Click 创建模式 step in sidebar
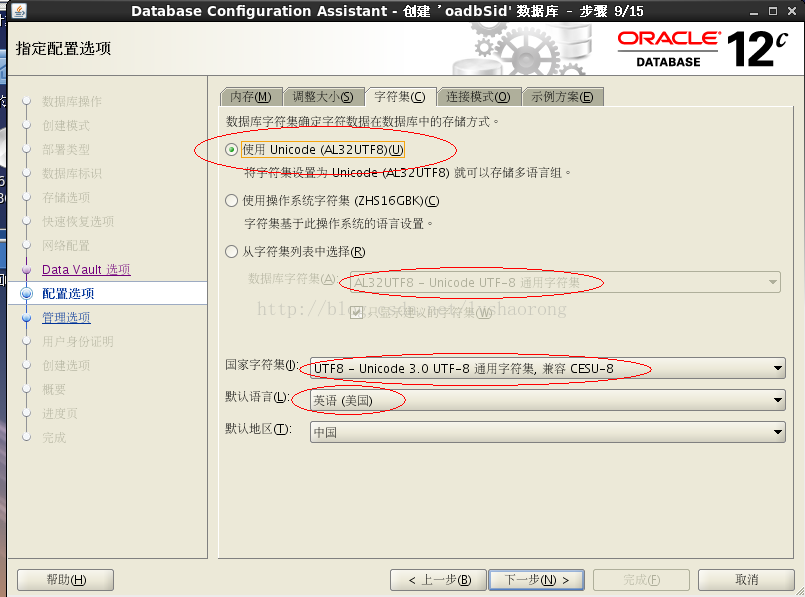The height and width of the screenshot is (597, 805). pos(66,126)
